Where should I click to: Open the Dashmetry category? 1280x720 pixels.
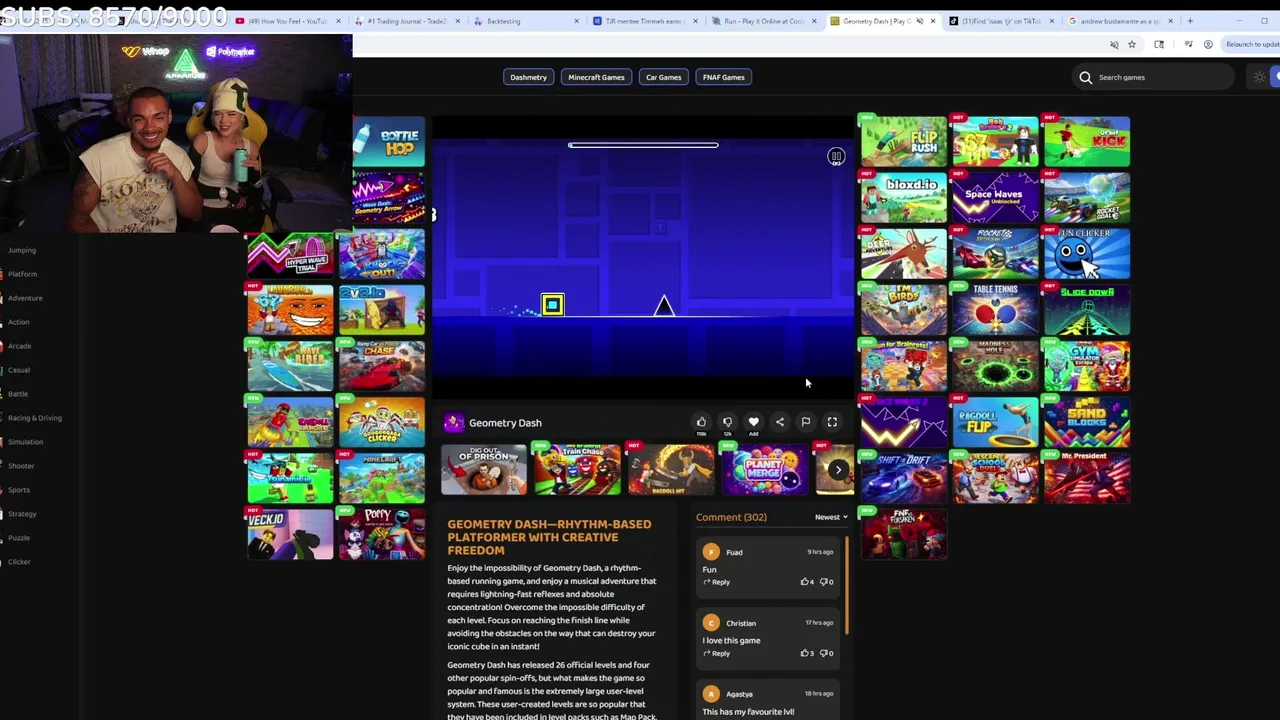coord(529,77)
